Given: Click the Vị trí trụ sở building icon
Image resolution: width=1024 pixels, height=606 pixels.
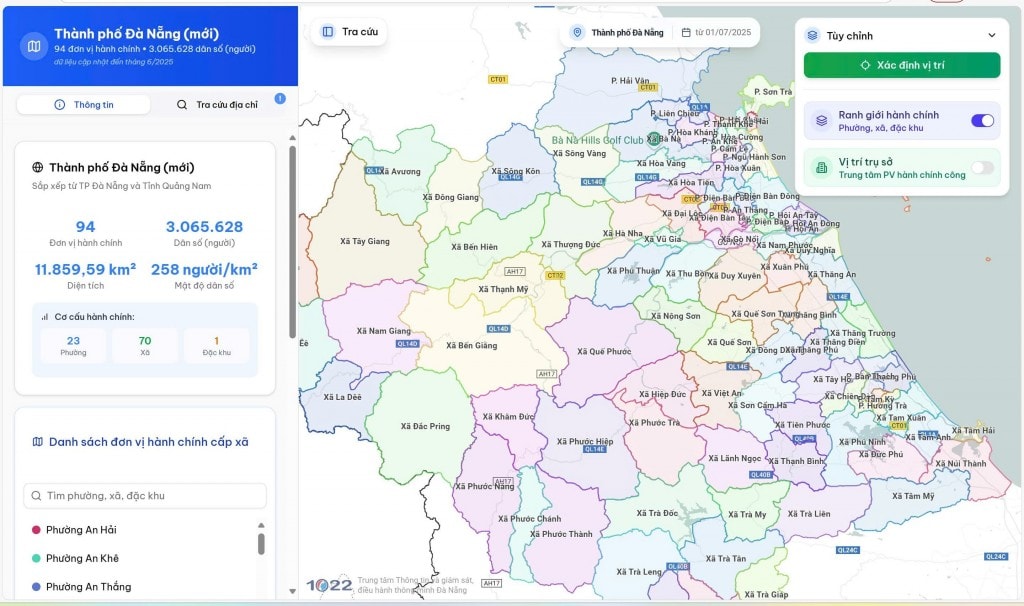Looking at the screenshot, I should coord(822,168).
